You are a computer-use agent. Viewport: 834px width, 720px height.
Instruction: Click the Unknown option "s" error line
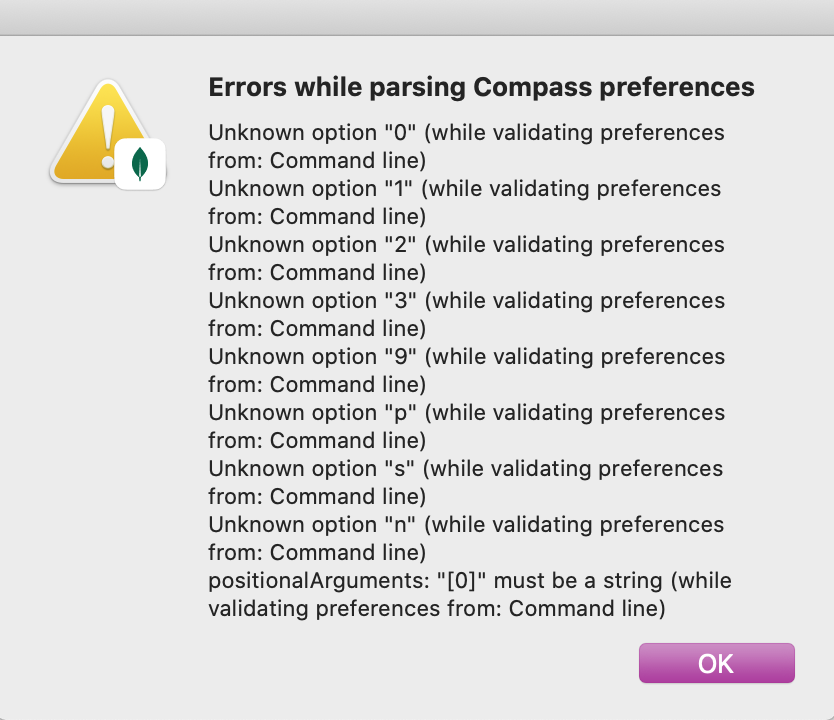[x=465, y=469]
